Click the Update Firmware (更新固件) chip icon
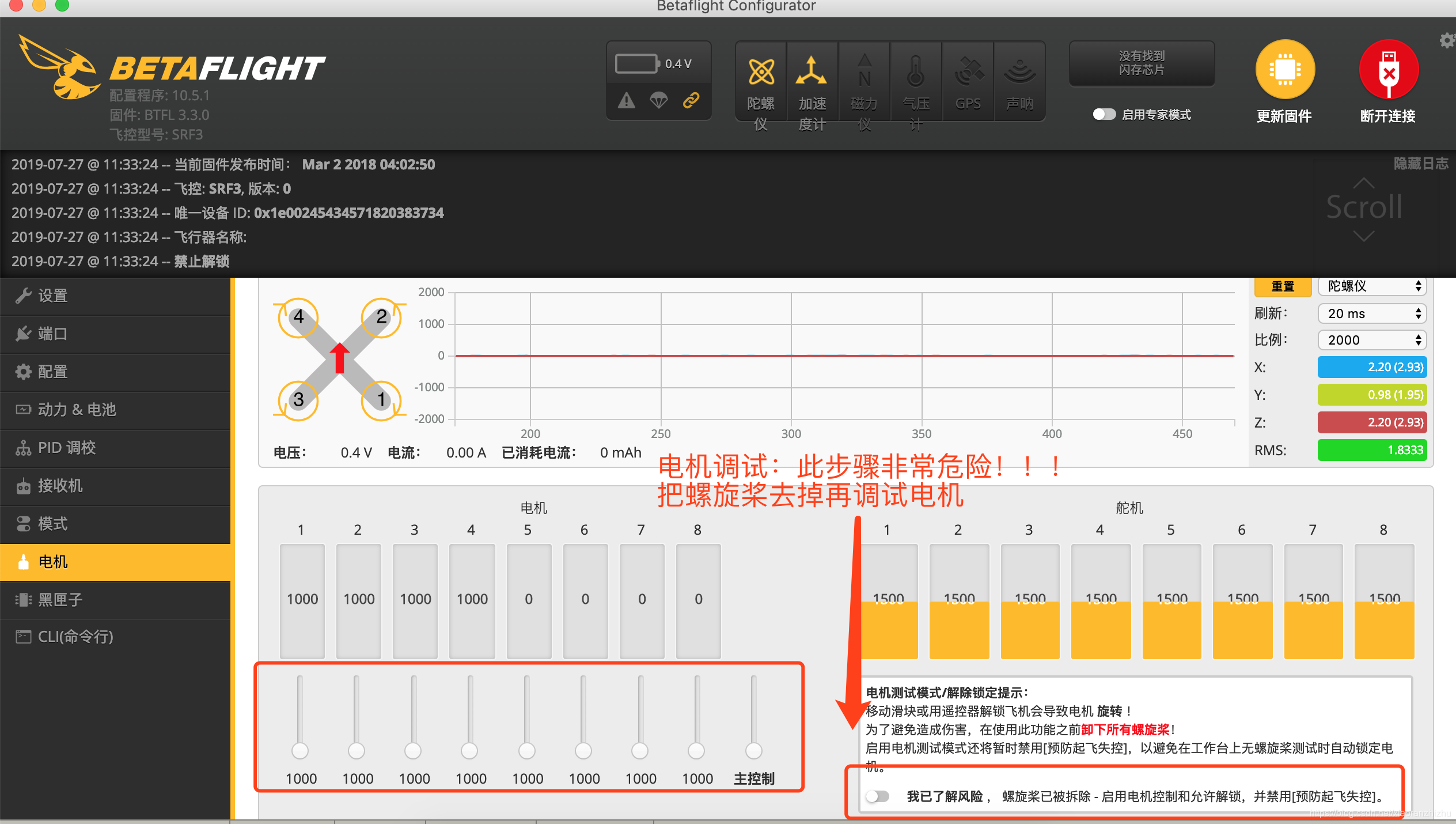 click(x=1284, y=70)
